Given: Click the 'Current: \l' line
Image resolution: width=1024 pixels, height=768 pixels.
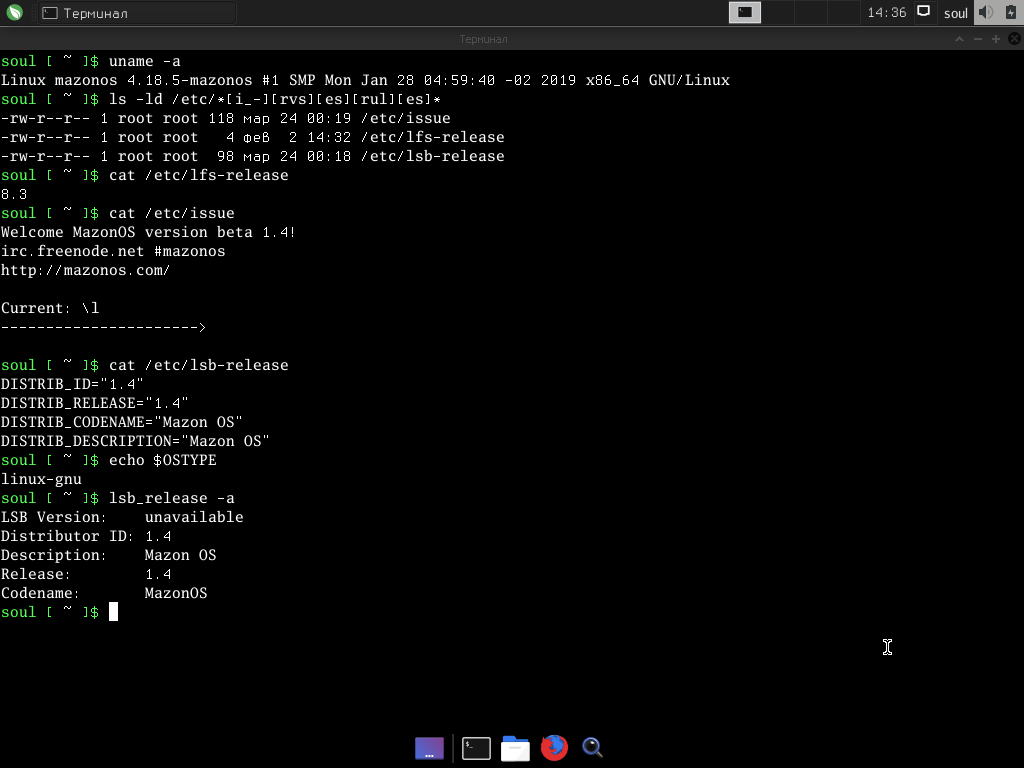Looking at the screenshot, I should 50,308.
